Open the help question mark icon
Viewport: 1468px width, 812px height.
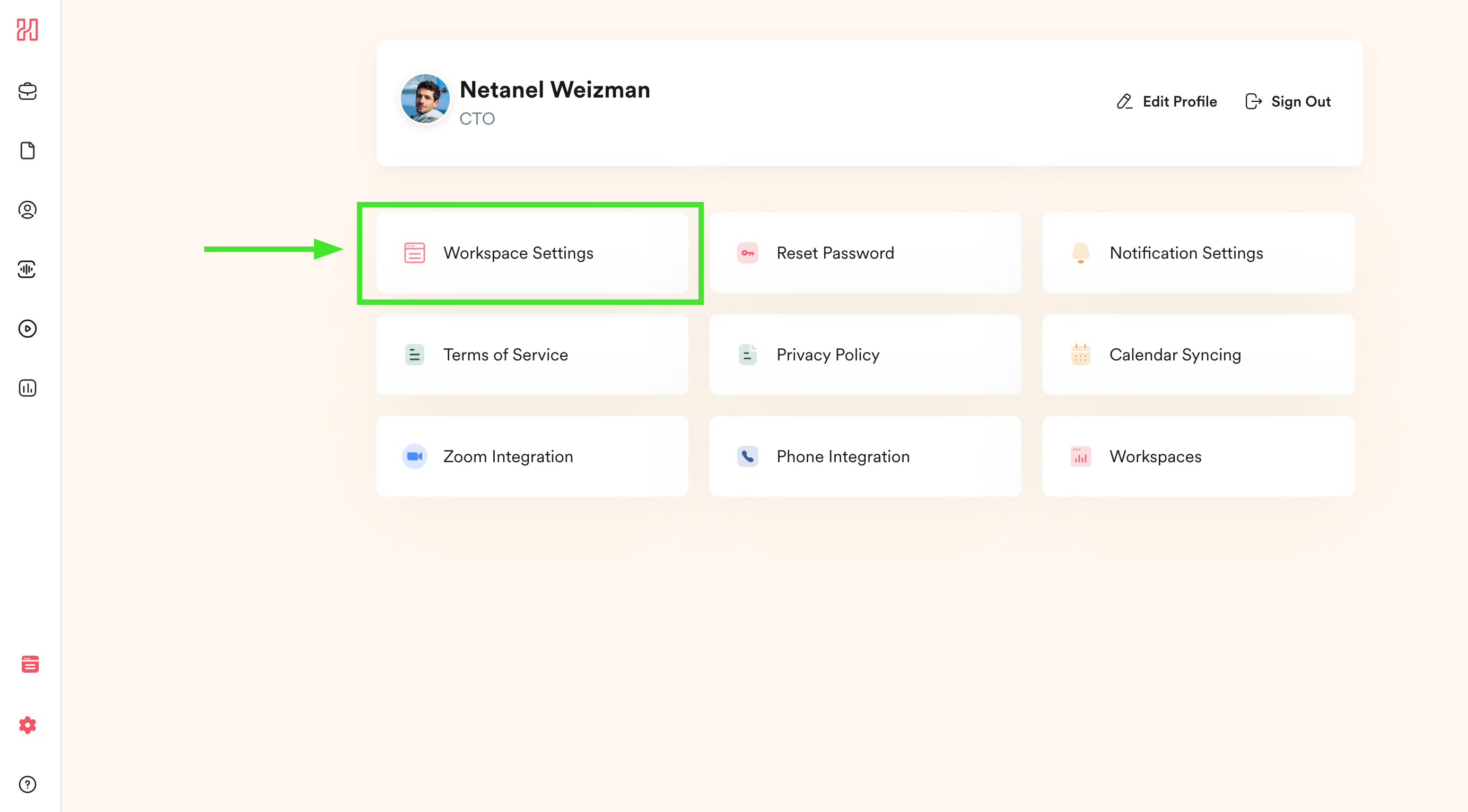[x=28, y=784]
